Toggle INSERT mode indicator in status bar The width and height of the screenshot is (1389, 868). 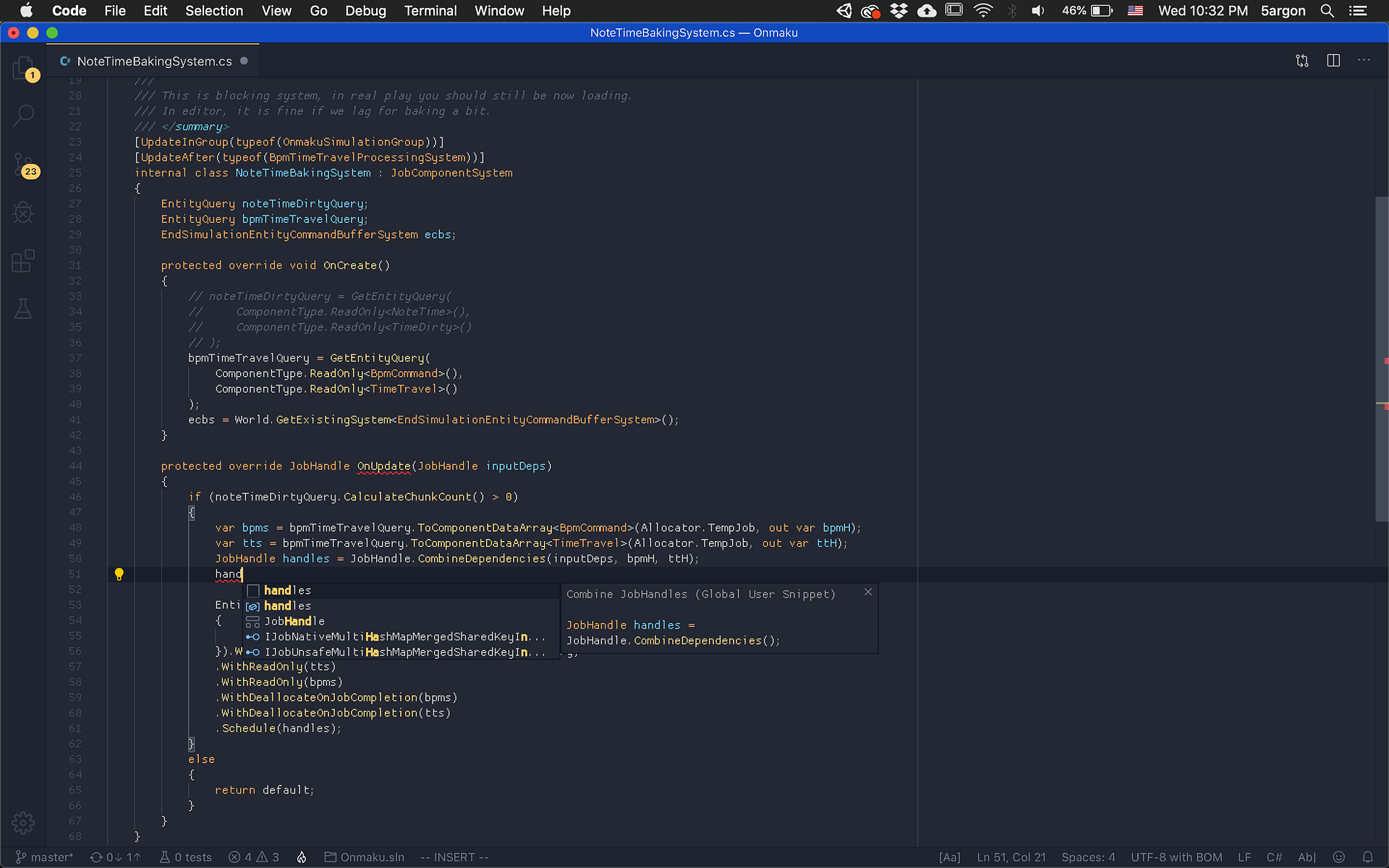point(454,857)
